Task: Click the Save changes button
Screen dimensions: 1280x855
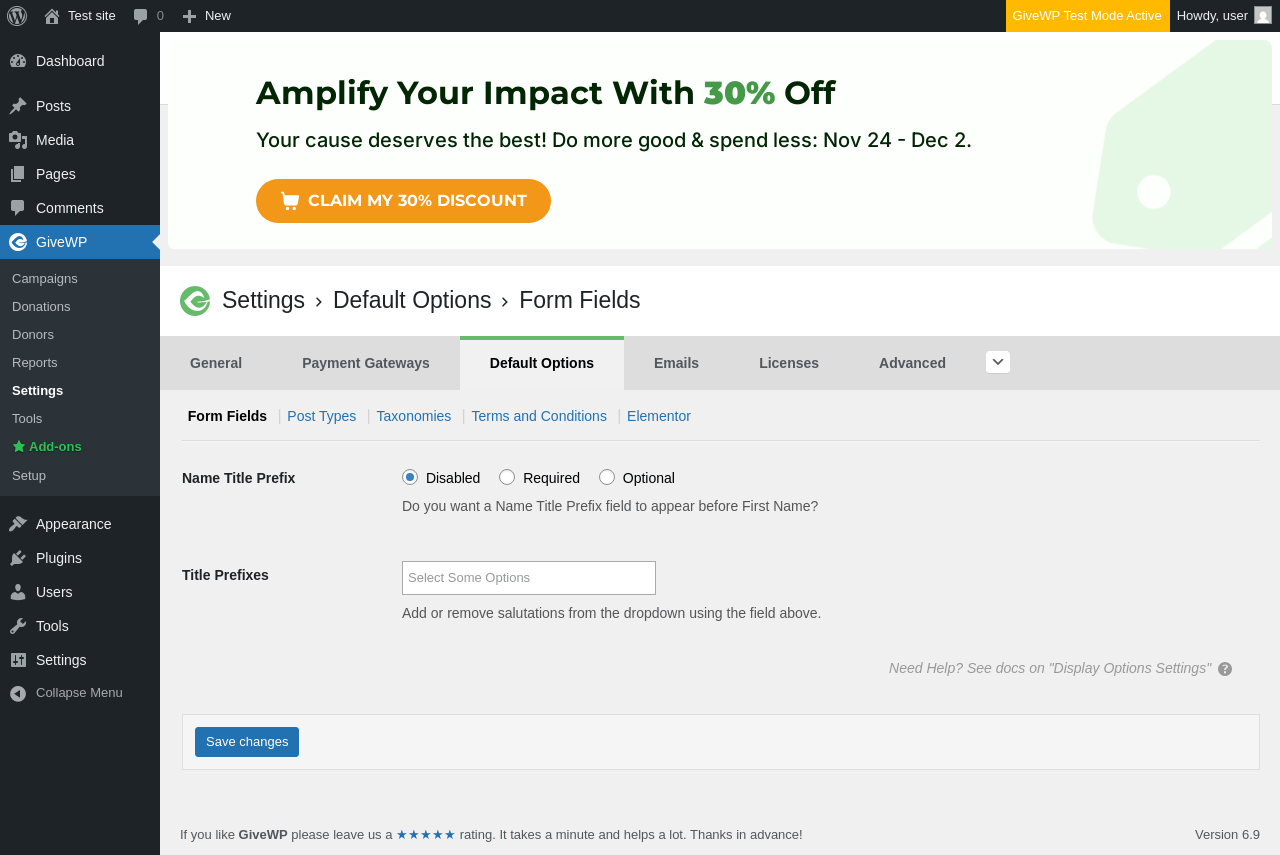Action: [247, 742]
